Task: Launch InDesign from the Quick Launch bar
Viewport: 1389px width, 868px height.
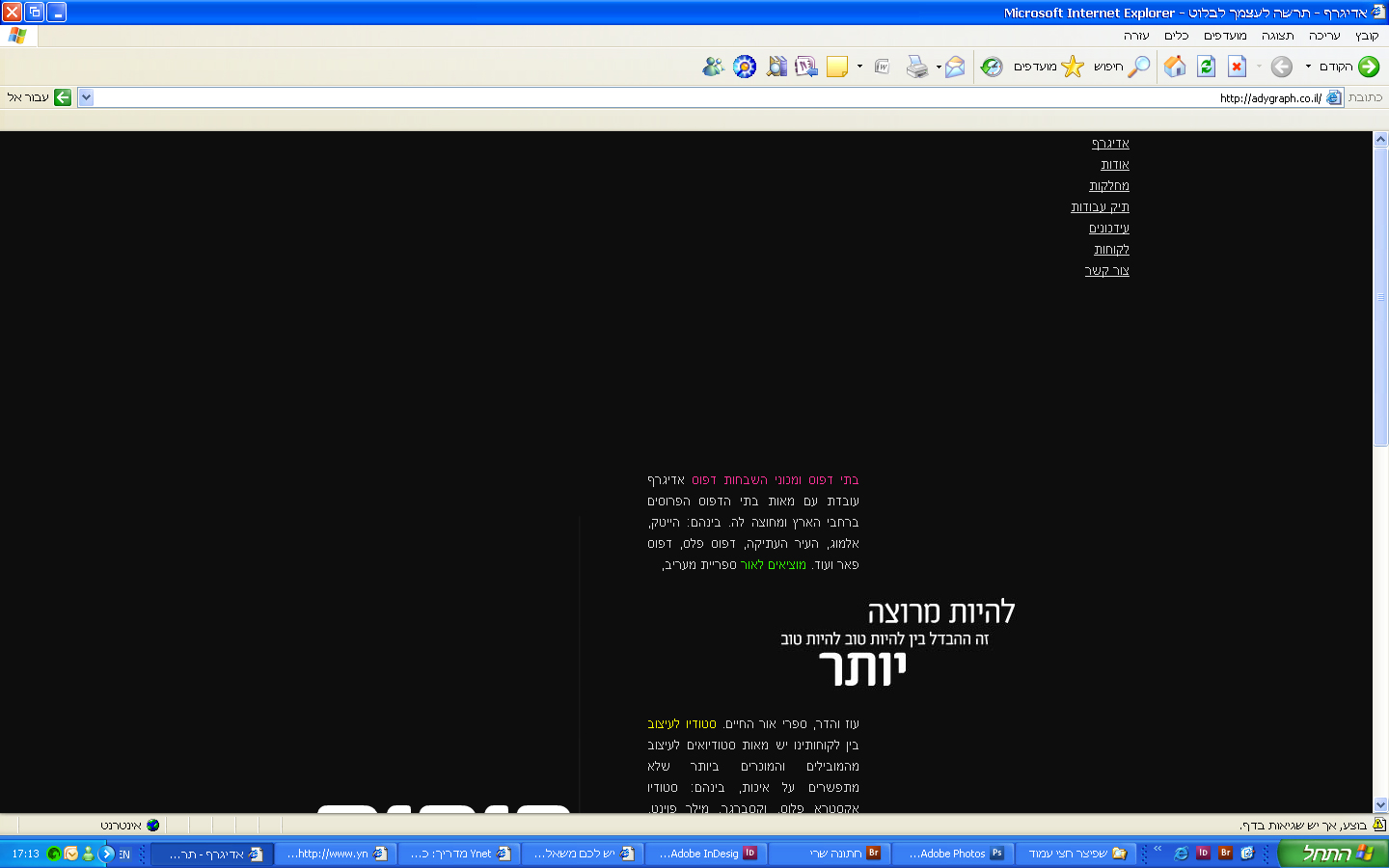Action: 1203,854
